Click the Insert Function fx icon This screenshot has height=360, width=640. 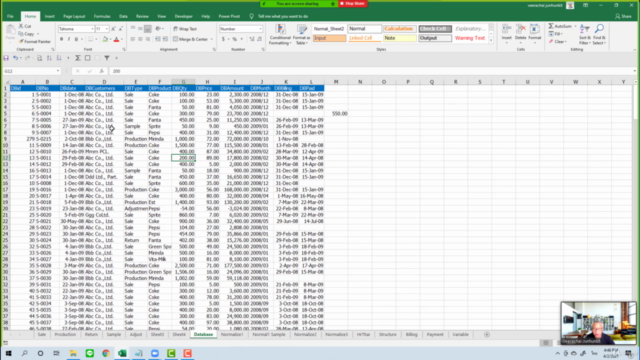tap(102, 71)
